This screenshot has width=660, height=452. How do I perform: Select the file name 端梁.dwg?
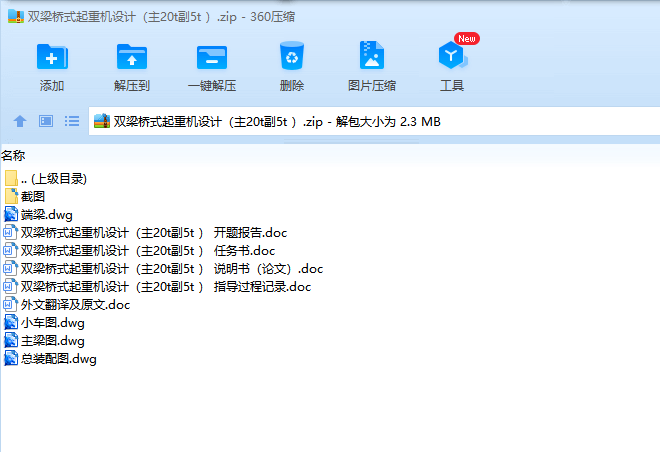click(x=47, y=215)
